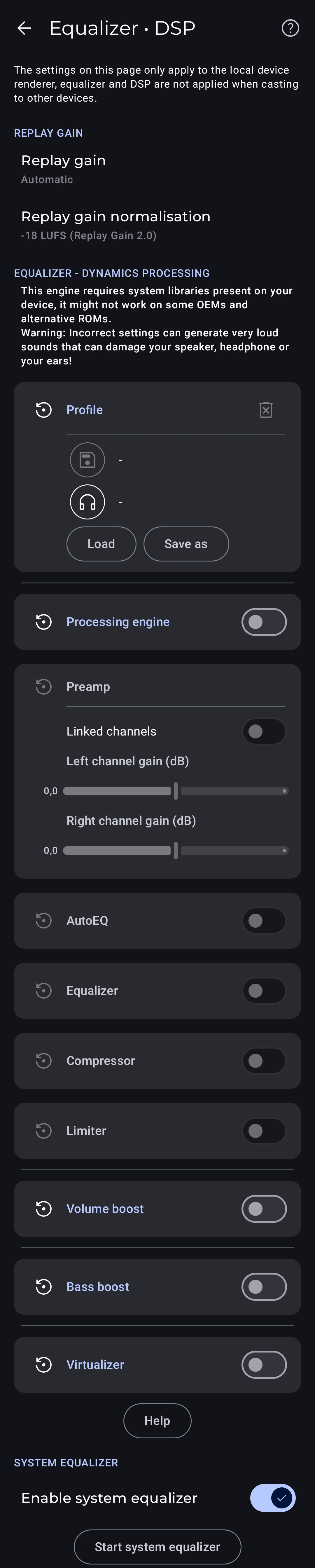Screen dimensions: 315x1568
Task: Enable the Bass boost switch
Action: point(264,1287)
